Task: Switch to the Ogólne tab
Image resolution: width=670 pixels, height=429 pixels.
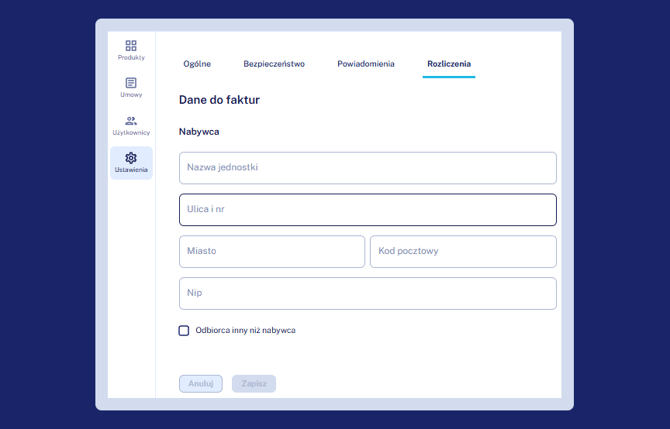Action: tap(197, 64)
